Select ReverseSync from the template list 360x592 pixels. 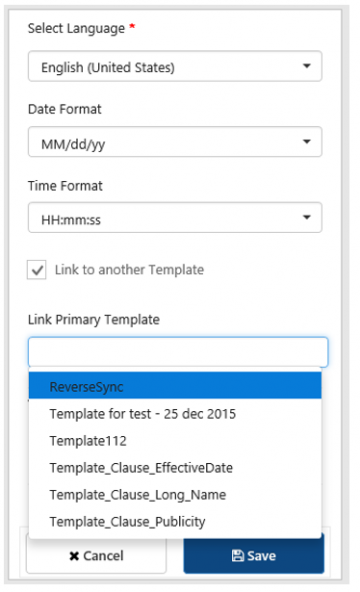pyautogui.click(x=175, y=385)
